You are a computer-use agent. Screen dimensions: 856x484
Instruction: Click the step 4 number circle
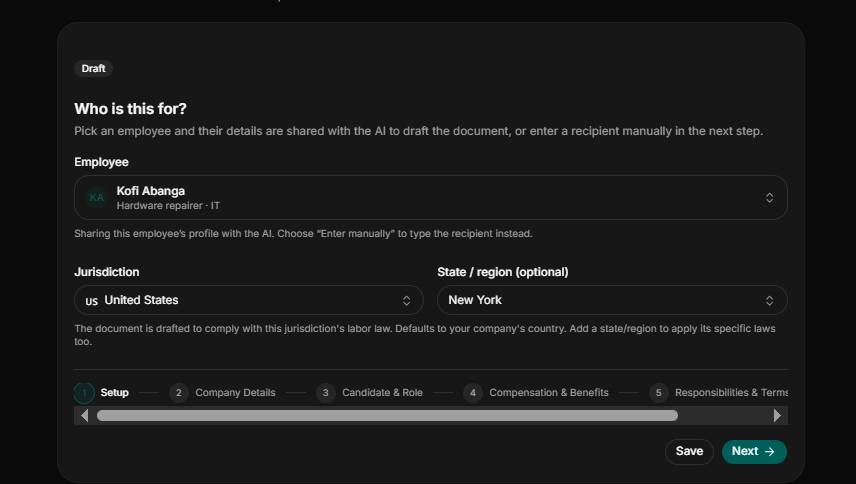click(x=473, y=393)
